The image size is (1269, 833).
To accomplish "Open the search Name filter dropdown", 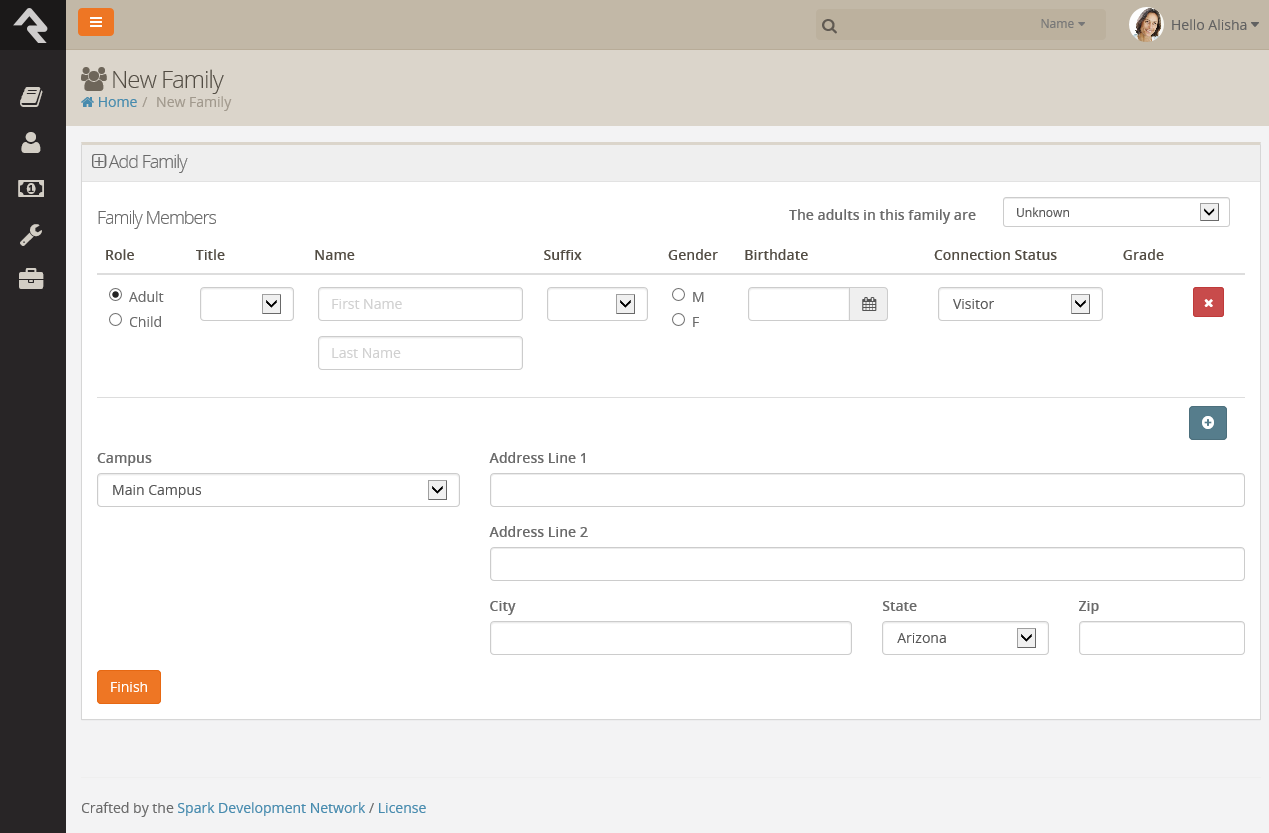I will 1062,24.
